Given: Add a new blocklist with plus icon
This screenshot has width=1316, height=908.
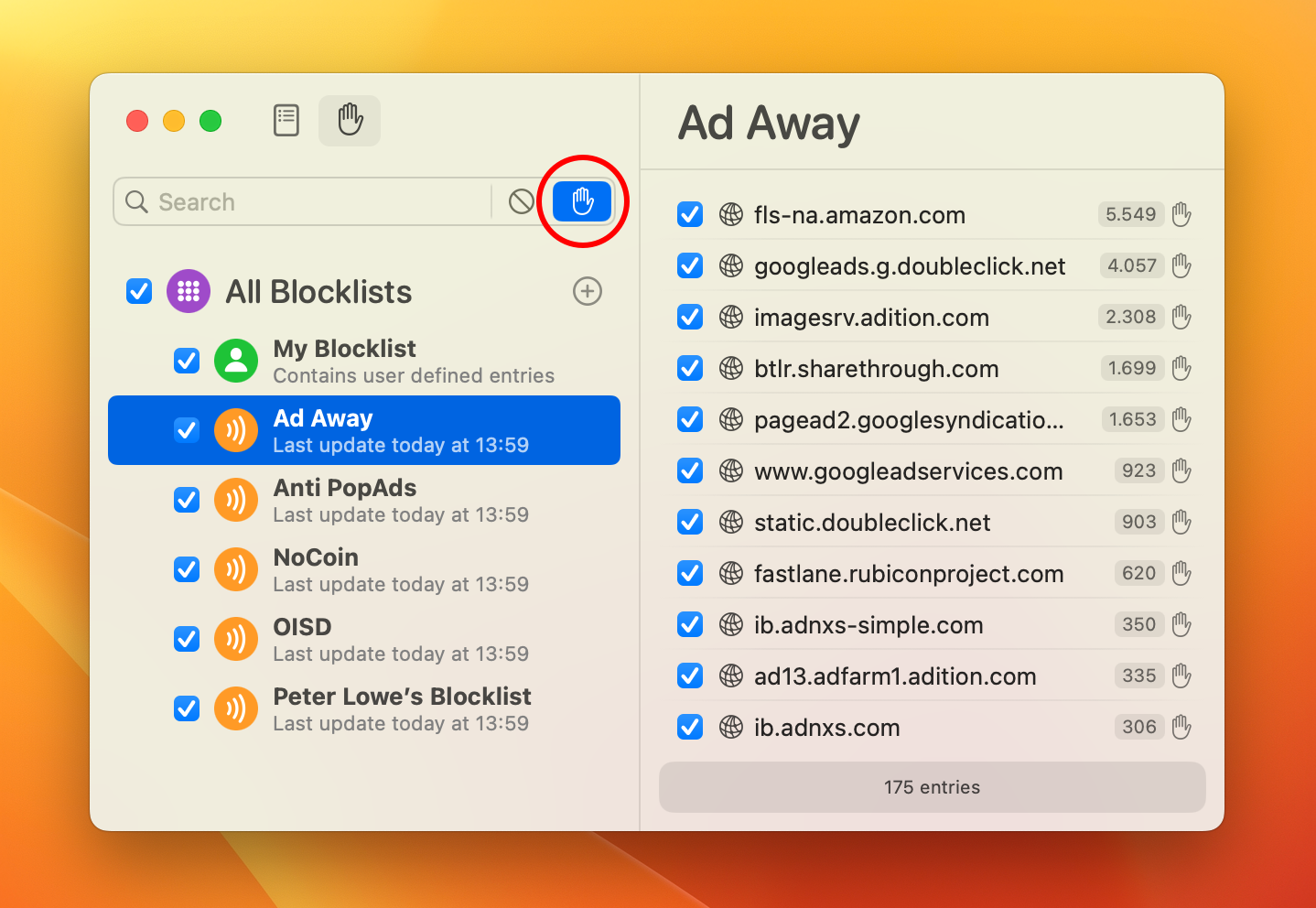Looking at the screenshot, I should [588, 291].
